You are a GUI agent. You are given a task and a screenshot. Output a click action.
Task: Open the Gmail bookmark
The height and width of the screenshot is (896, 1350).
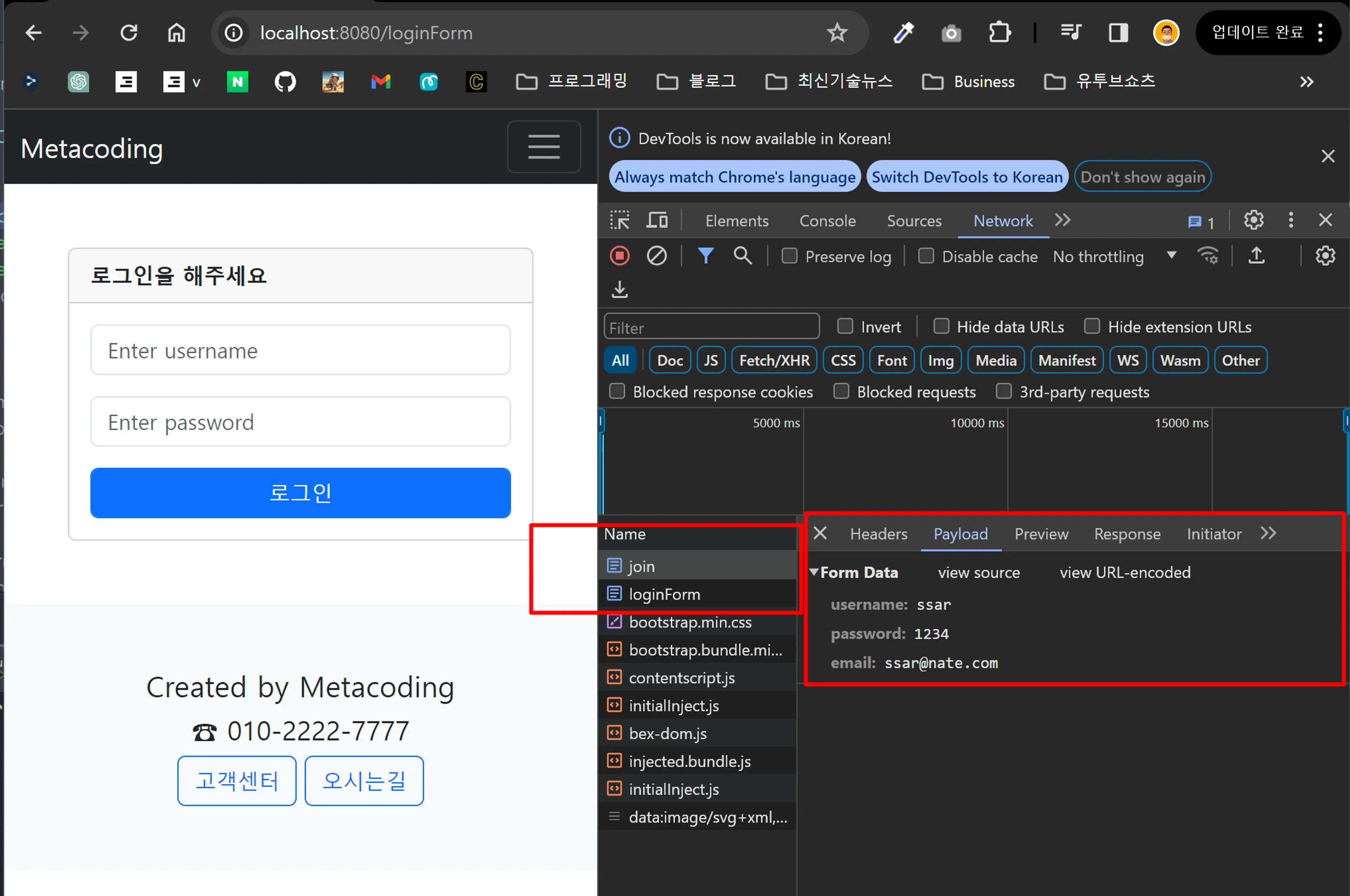point(381,82)
